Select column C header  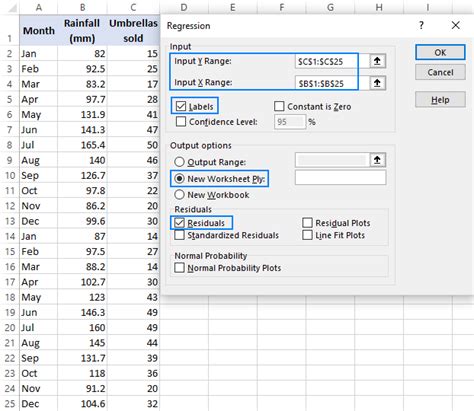coord(133,7)
